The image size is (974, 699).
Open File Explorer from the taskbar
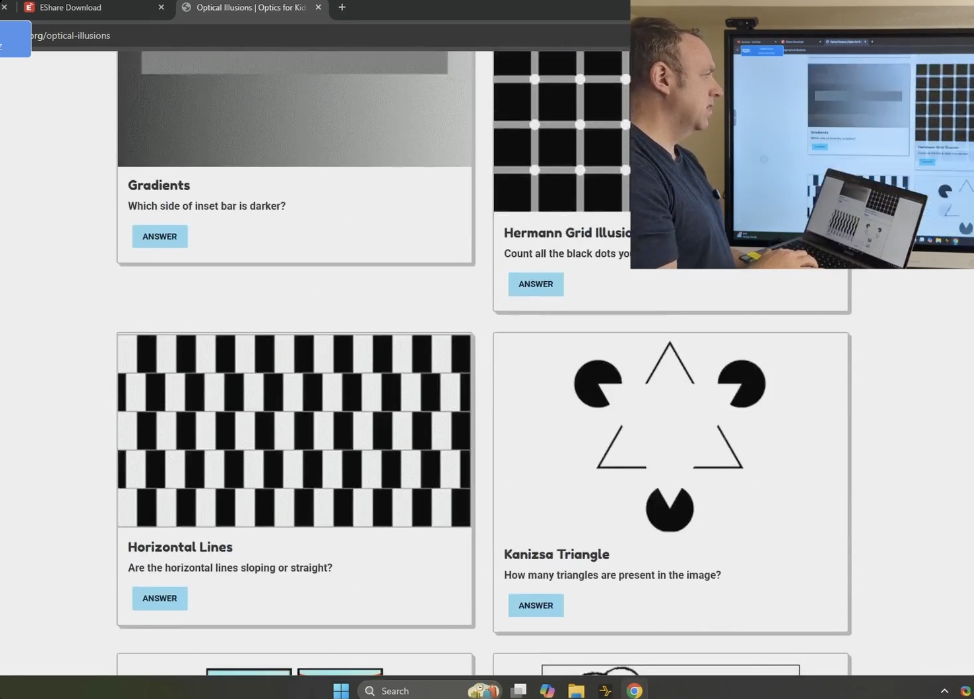(x=576, y=690)
